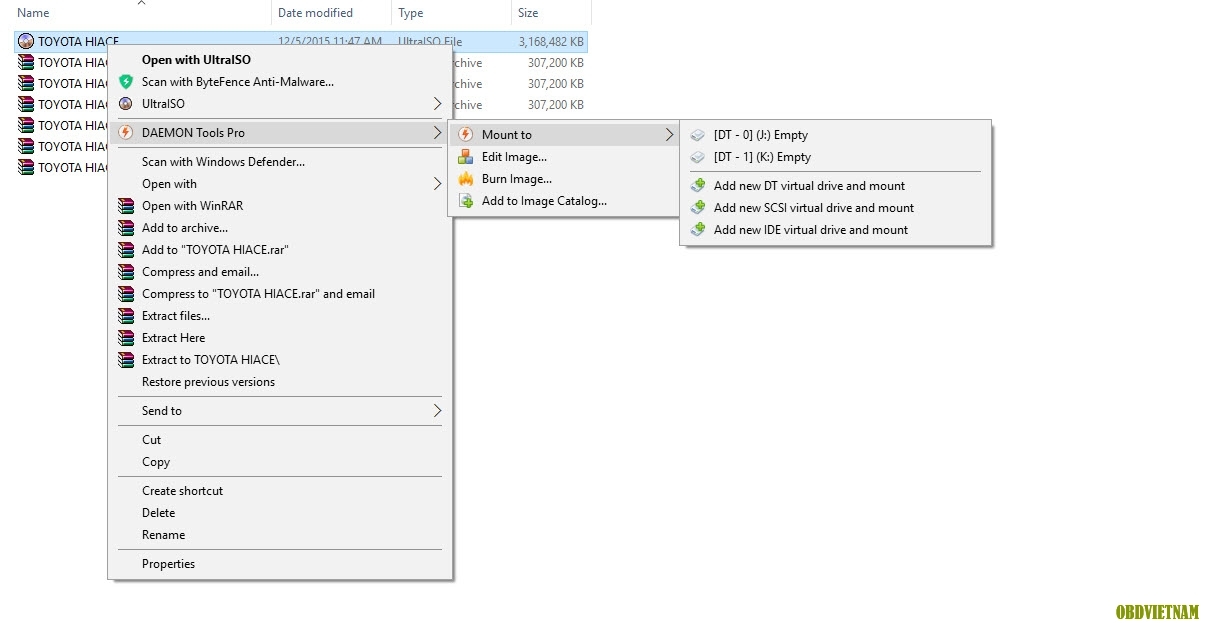This screenshot has width=1206, height=623.
Task: Click the WinRAR icon beside Open with WinRAR
Action: tap(126, 206)
